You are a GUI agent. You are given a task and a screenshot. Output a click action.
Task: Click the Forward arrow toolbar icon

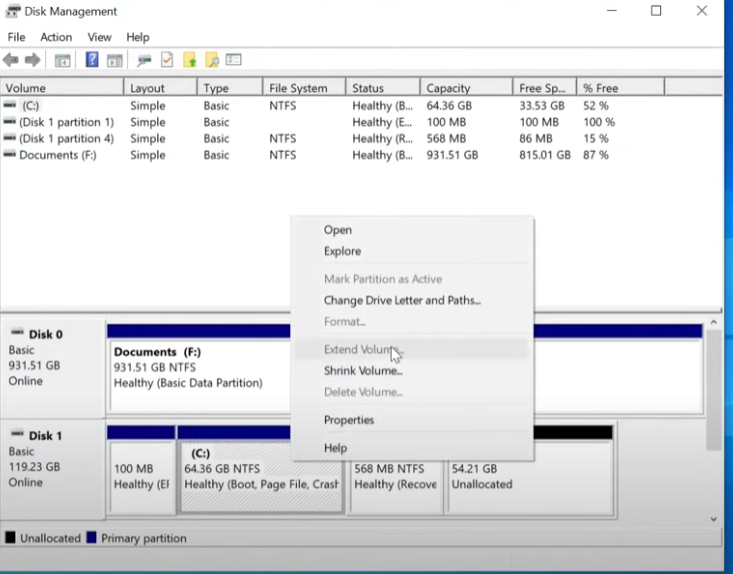pyautogui.click(x=32, y=60)
